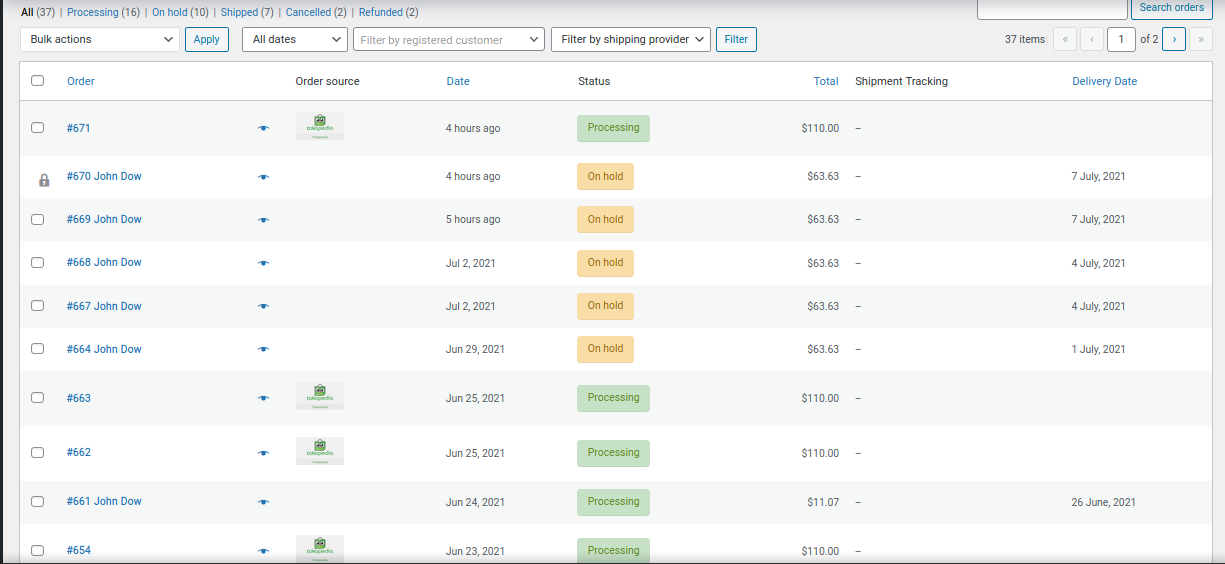Image resolution: width=1225 pixels, height=564 pixels.
Task: Click Processing status badge of order #671
Action: 613,128
